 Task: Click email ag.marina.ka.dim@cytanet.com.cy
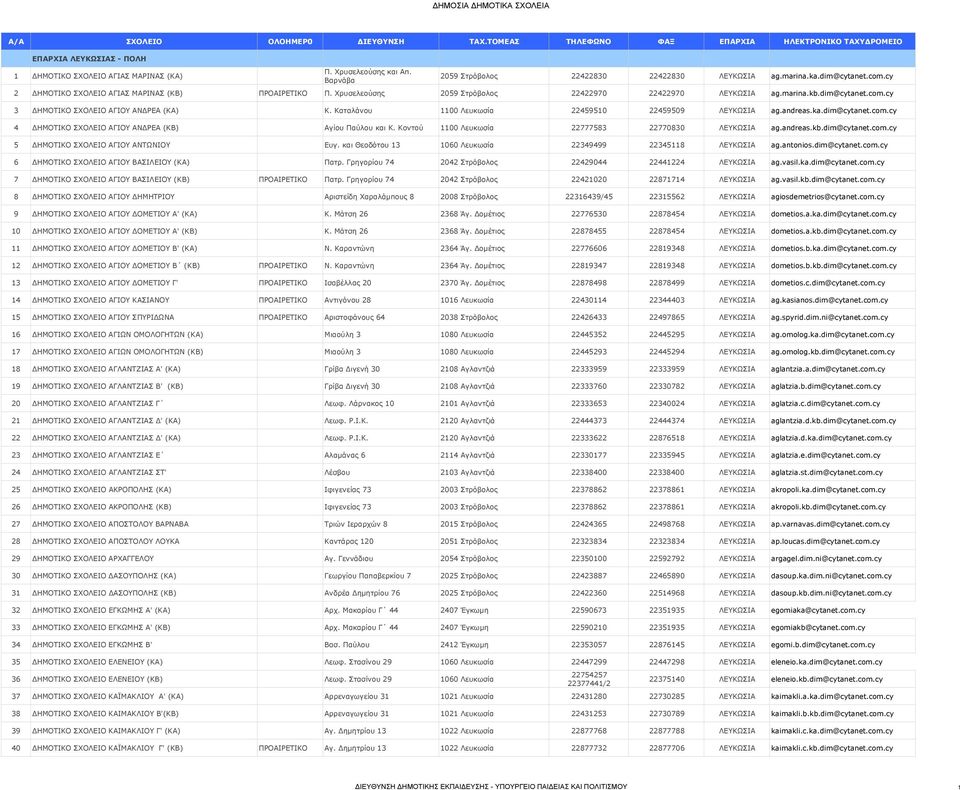(x=831, y=76)
